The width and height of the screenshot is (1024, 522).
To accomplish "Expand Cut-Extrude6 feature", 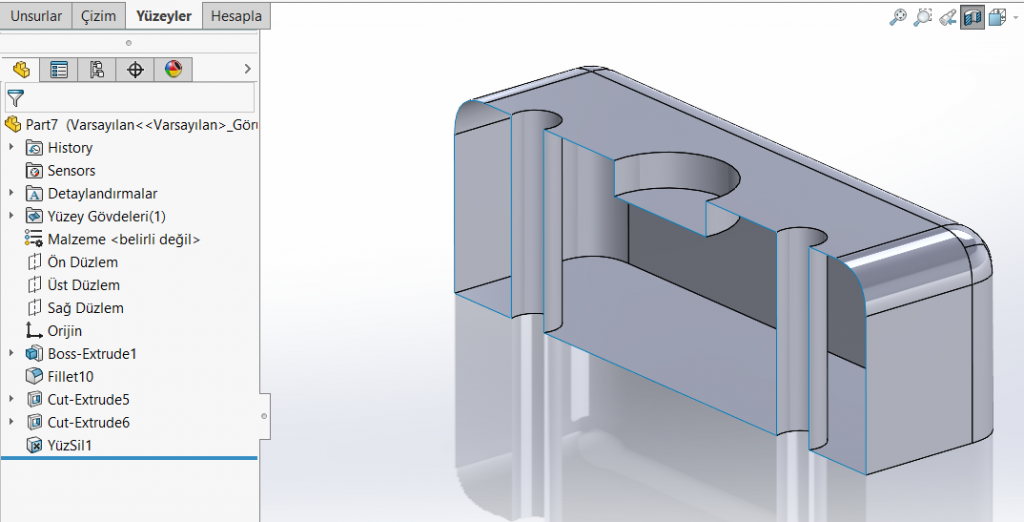I will point(11,422).
